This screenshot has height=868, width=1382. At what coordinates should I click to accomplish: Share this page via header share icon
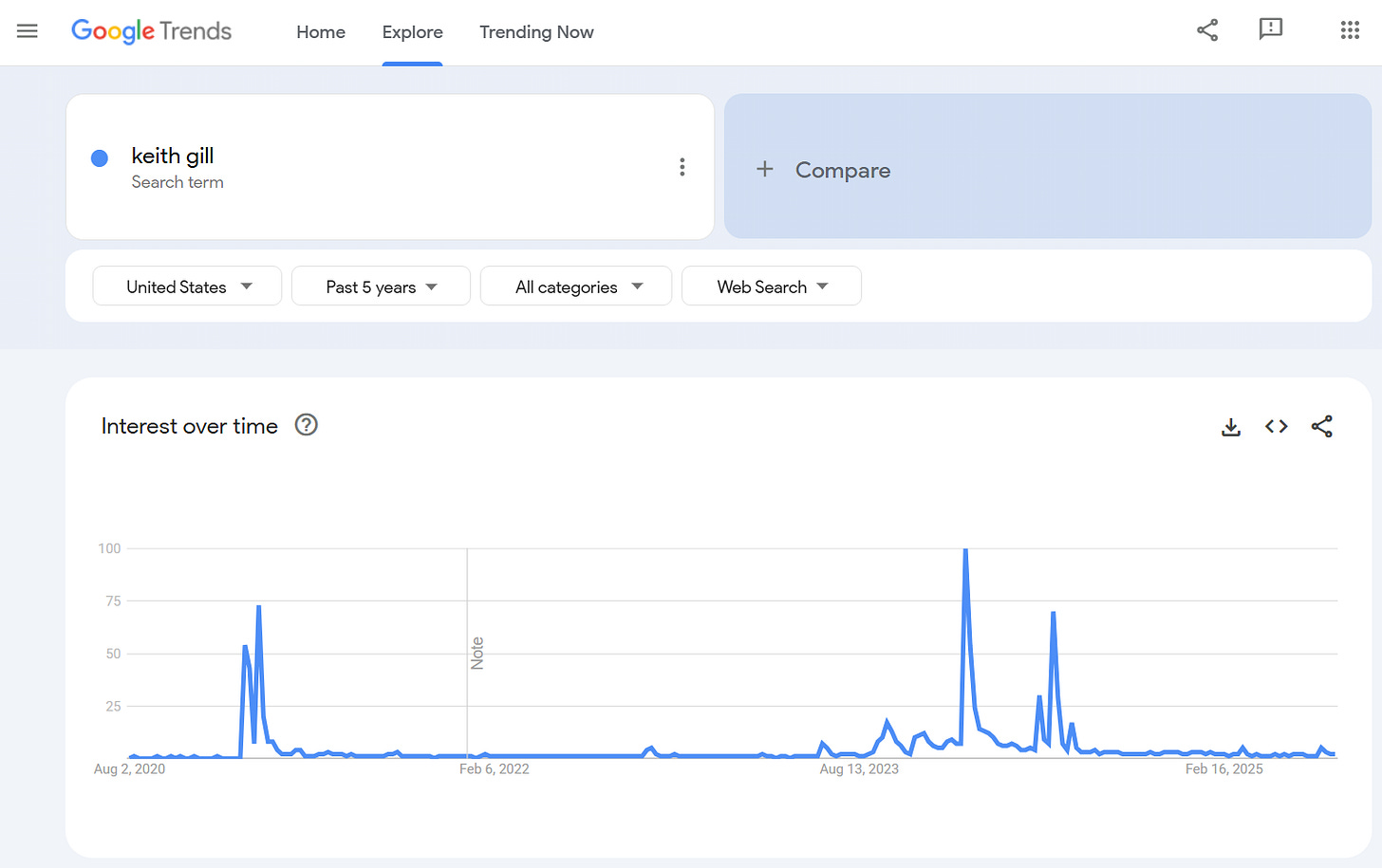[x=1207, y=30]
